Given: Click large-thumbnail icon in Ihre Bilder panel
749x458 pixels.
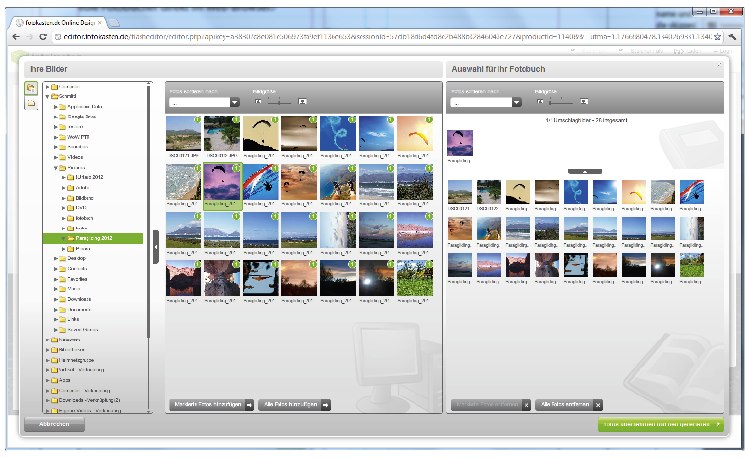Looking at the screenshot, I should [302, 101].
